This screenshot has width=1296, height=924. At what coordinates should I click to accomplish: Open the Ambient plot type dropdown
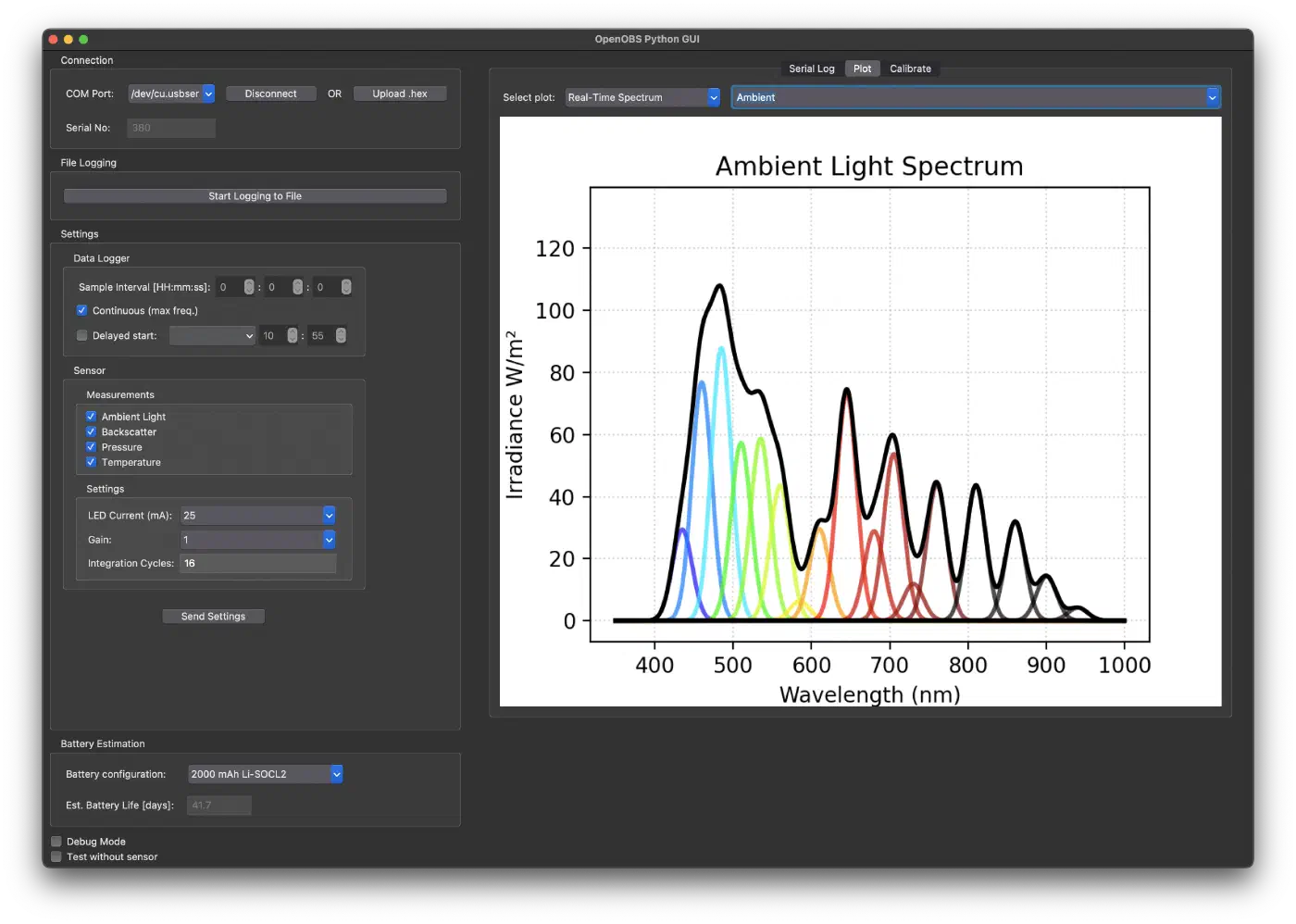976,97
